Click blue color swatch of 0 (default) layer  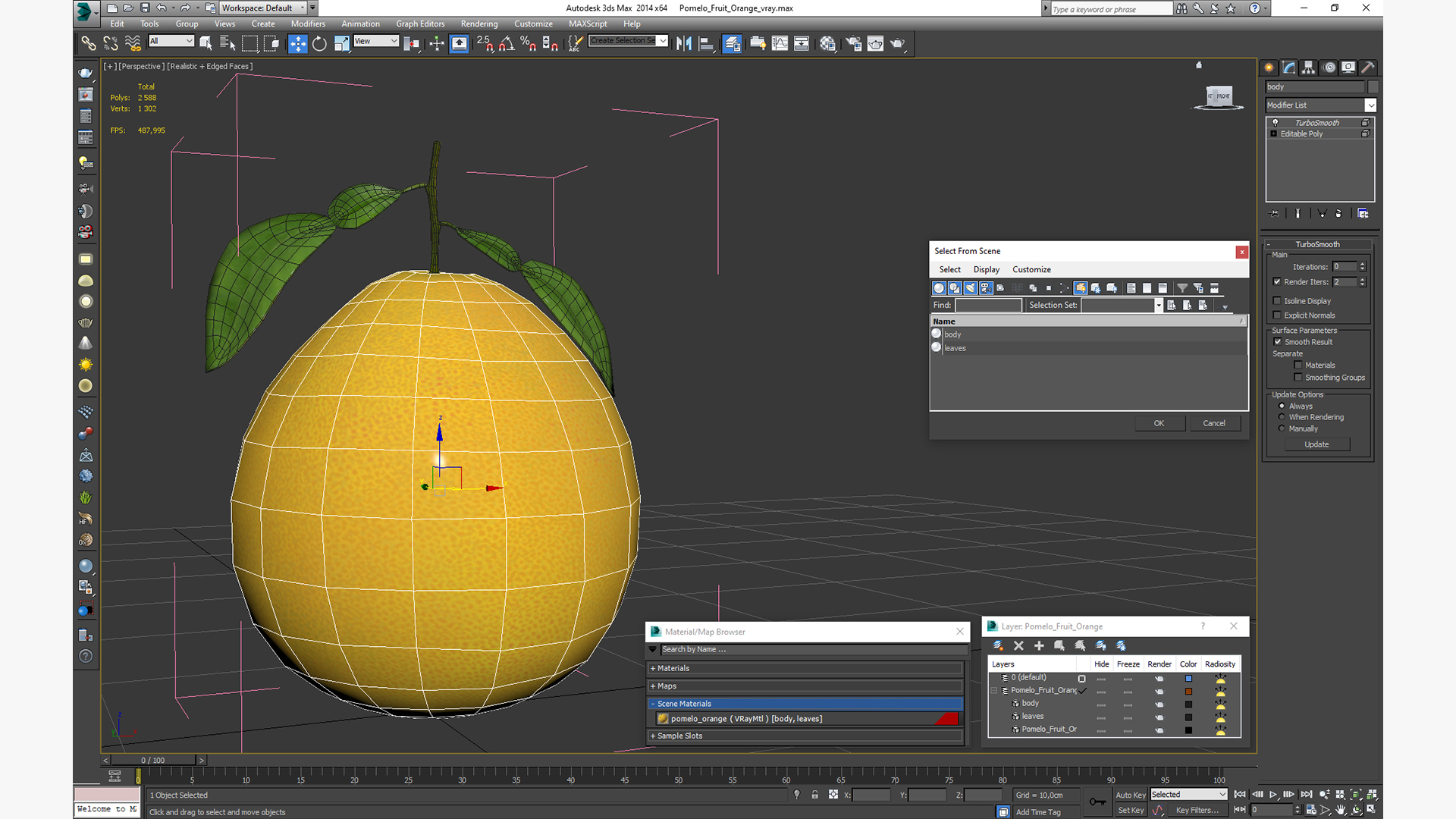(x=1188, y=678)
